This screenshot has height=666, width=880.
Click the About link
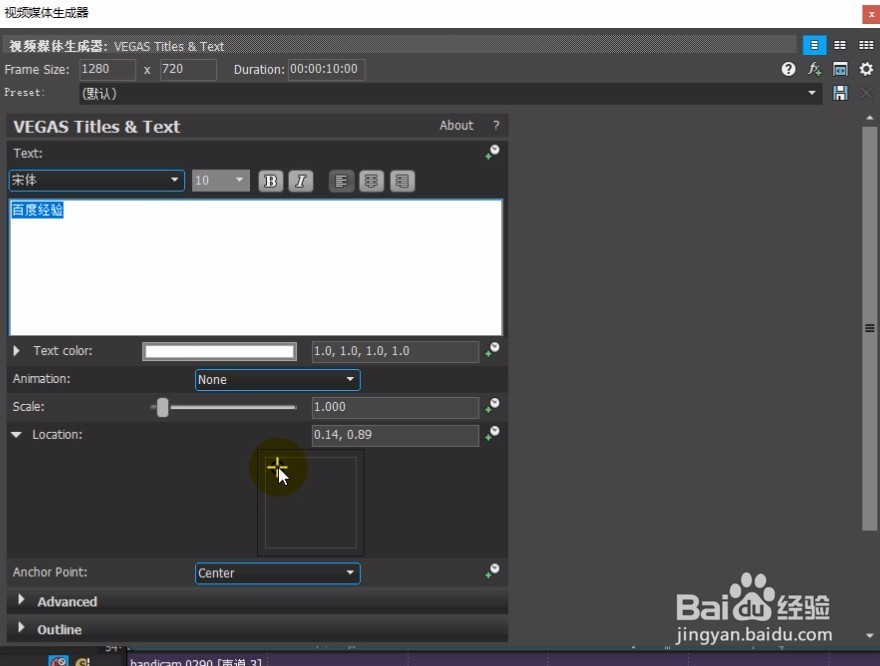point(456,126)
